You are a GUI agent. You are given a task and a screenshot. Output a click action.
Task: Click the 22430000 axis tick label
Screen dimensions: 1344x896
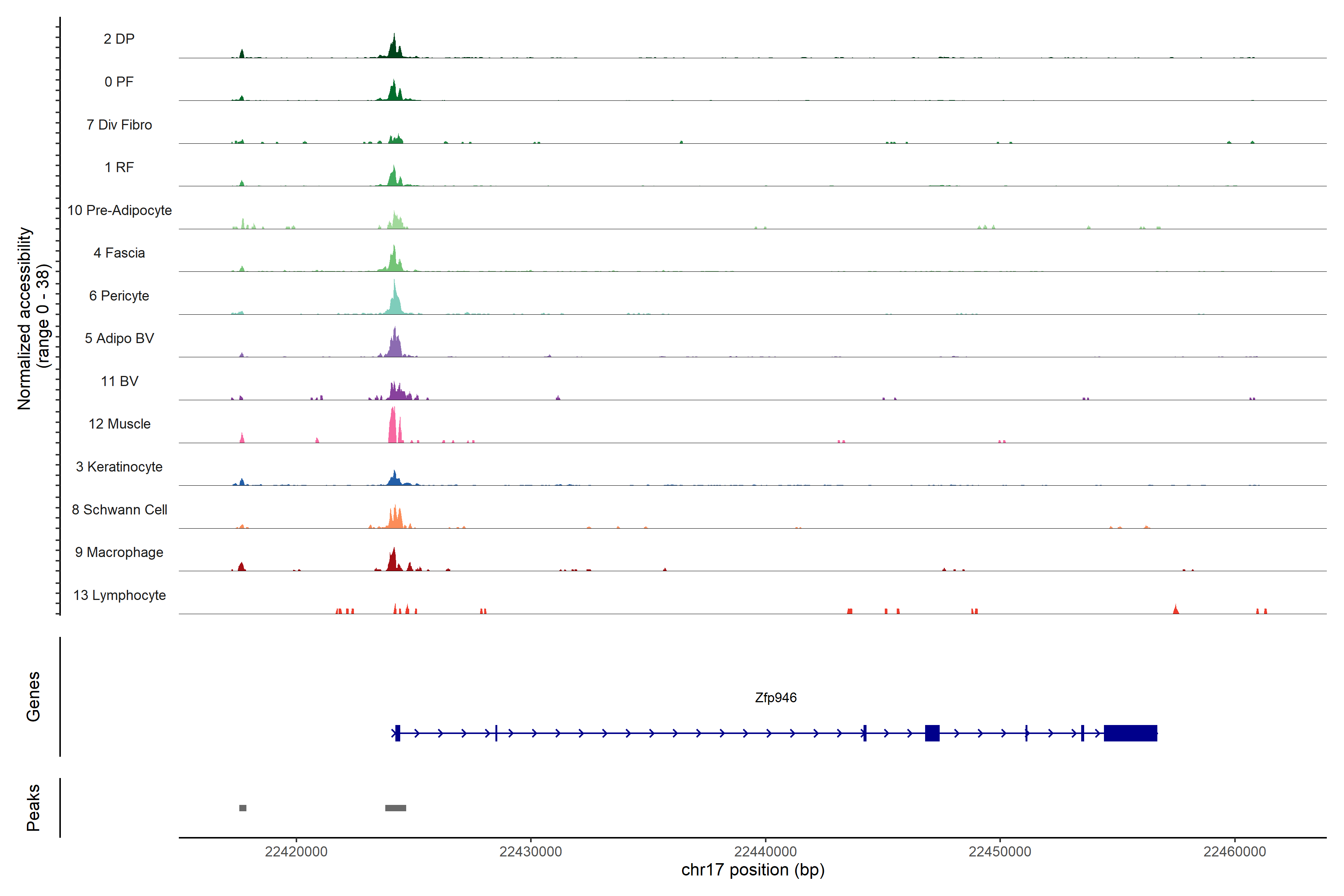coord(530,852)
